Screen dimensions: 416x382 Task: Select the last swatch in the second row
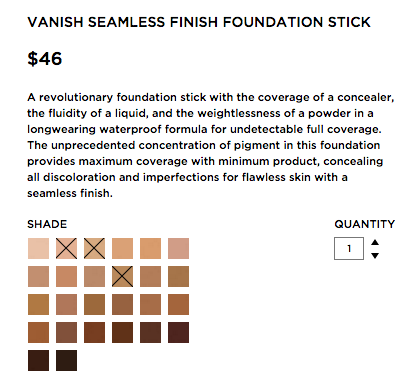(178, 276)
